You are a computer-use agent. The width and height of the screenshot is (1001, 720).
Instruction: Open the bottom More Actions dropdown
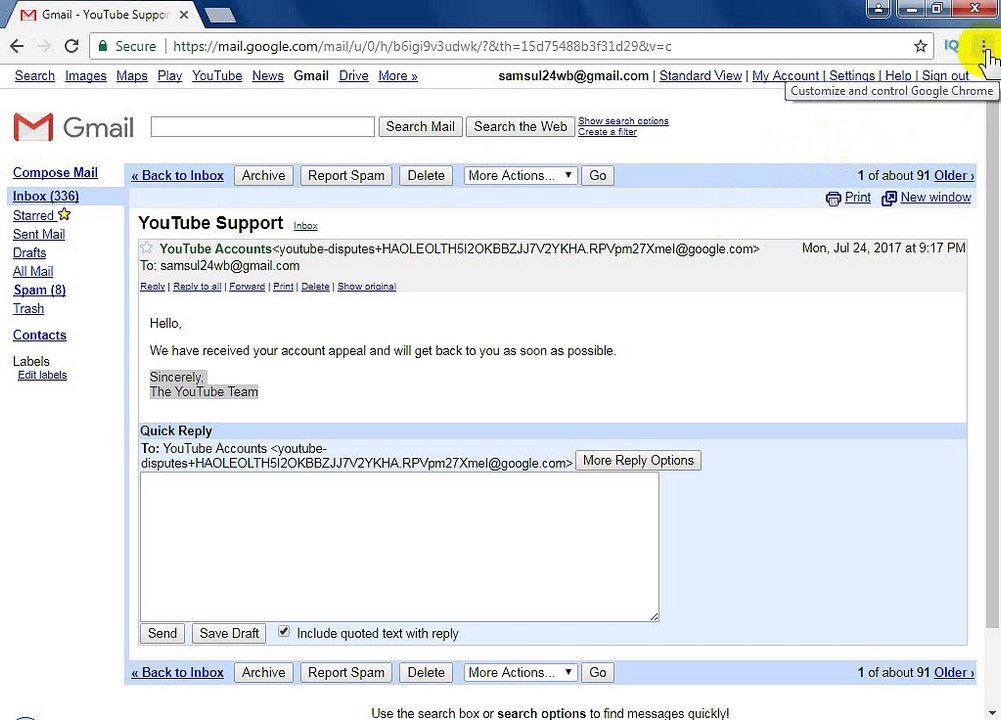click(520, 672)
